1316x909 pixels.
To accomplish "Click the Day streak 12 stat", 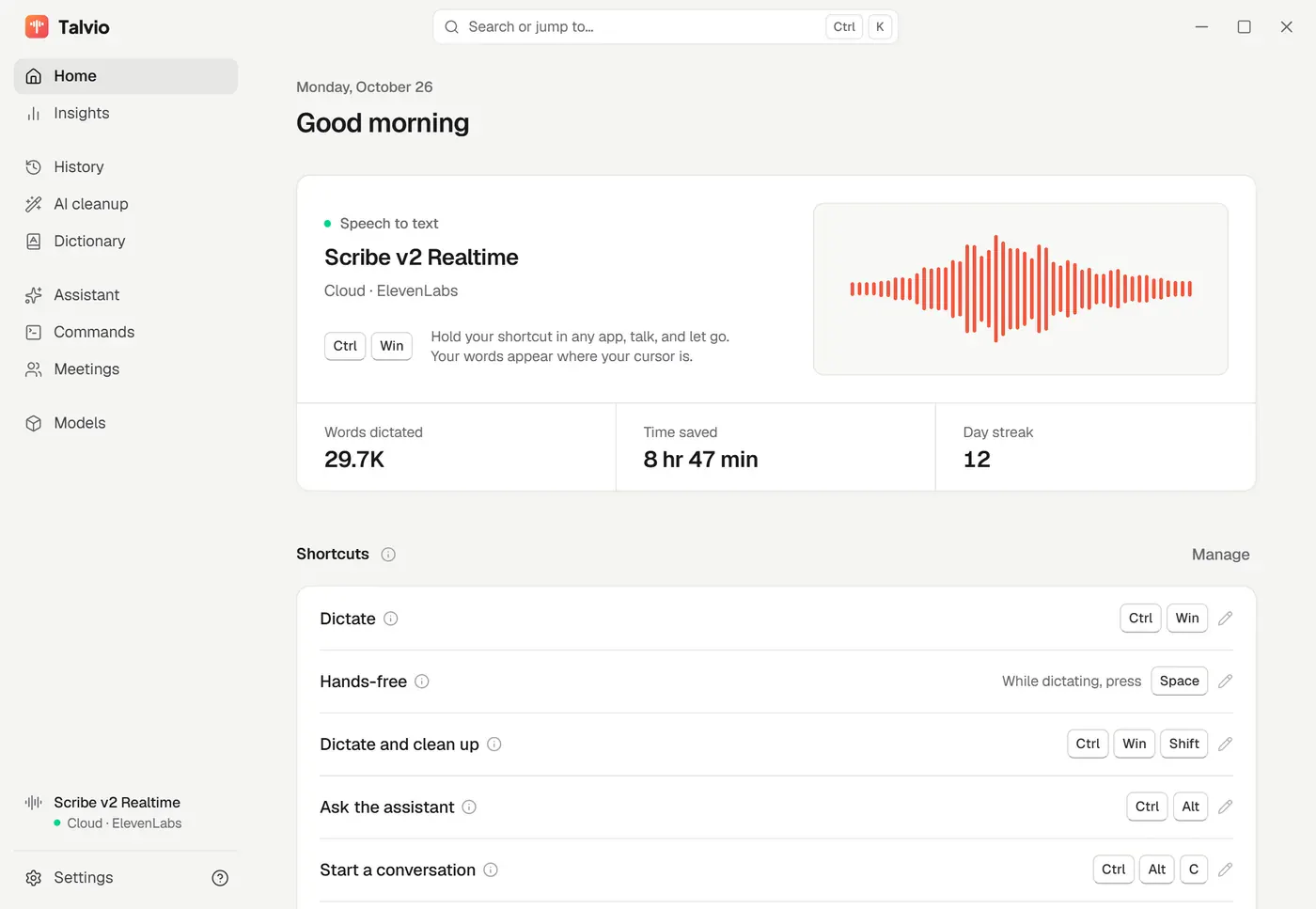I will pyautogui.click(x=1095, y=447).
